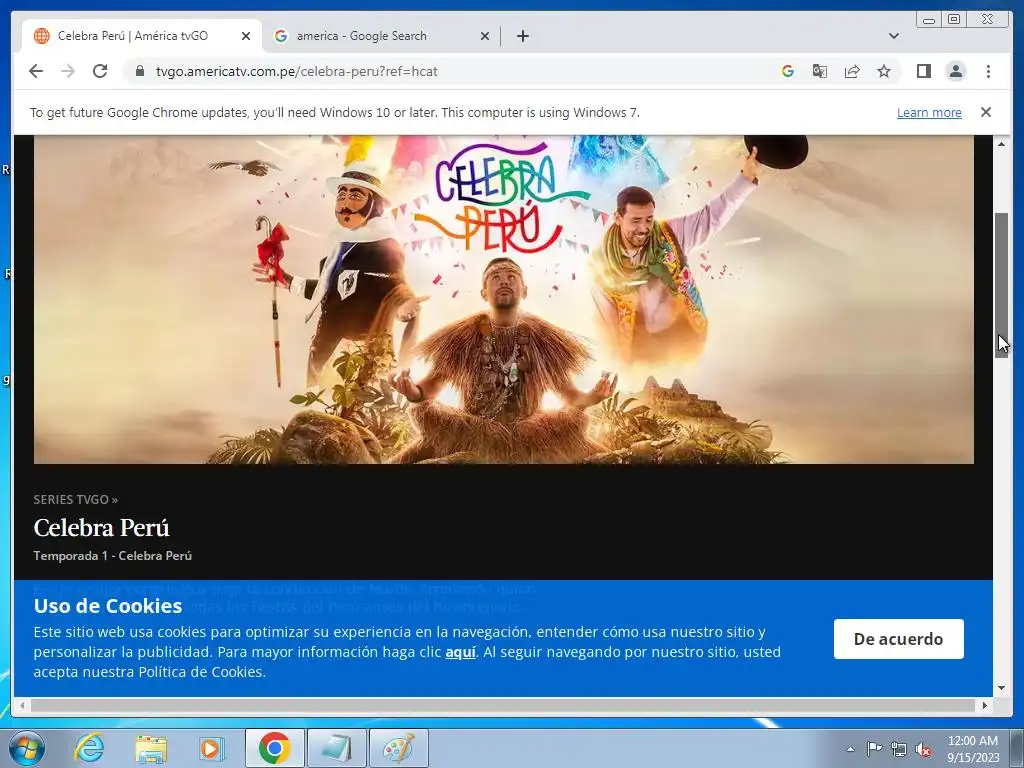The image size is (1024, 768).
Task: Click horizontal scrollbar left arrow
Action: coord(22,705)
